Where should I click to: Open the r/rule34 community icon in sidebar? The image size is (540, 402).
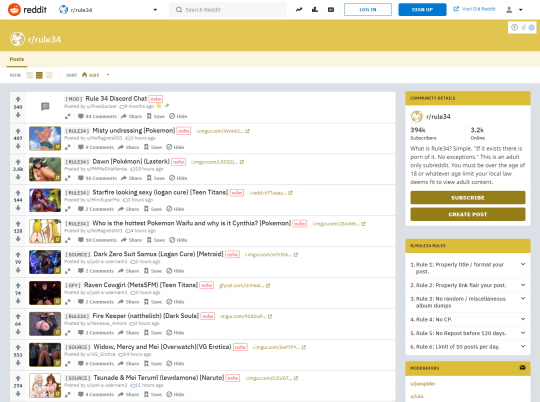(x=417, y=116)
